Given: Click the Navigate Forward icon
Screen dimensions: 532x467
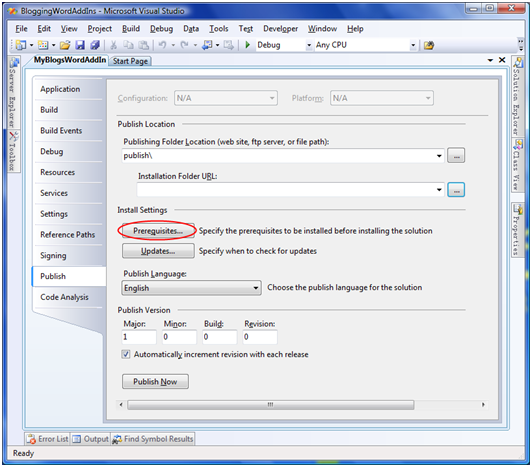Looking at the screenshot, I should click(229, 45).
